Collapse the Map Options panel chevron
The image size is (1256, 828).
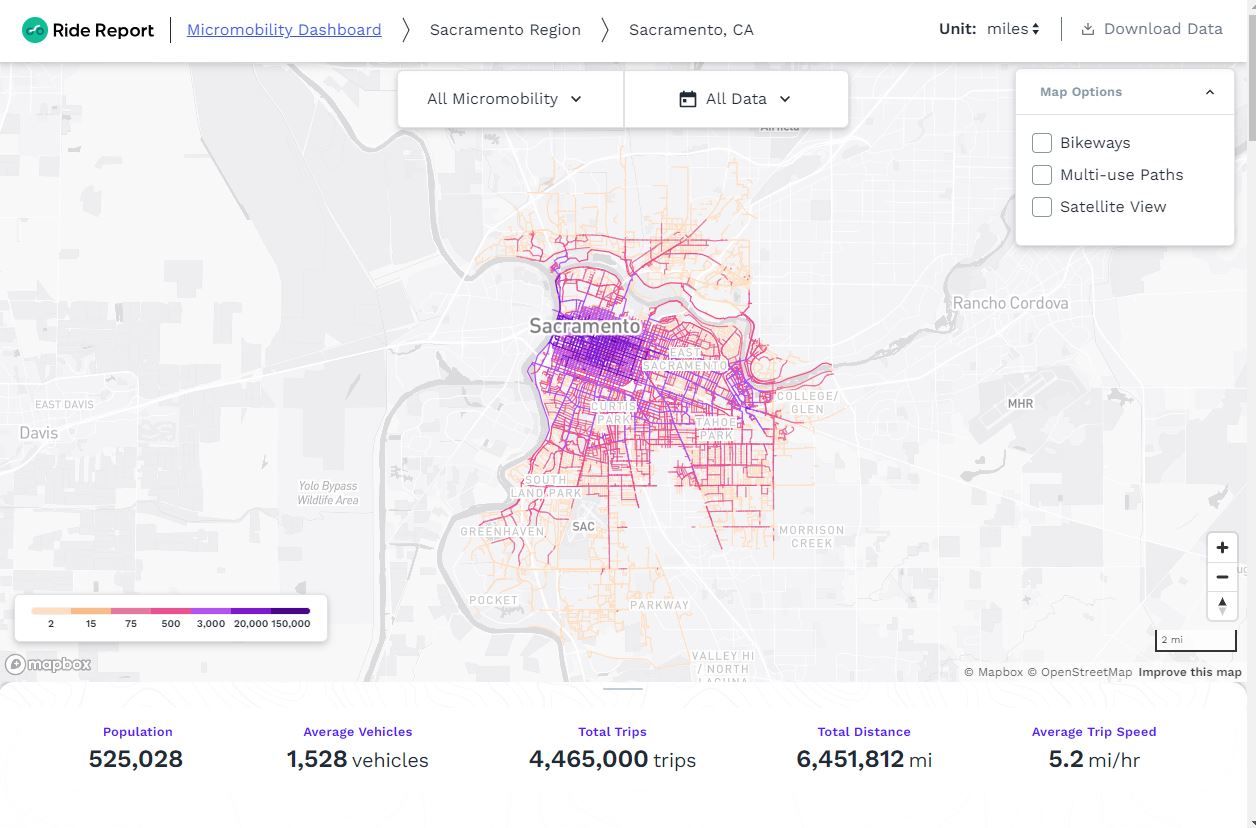[1209, 92]
